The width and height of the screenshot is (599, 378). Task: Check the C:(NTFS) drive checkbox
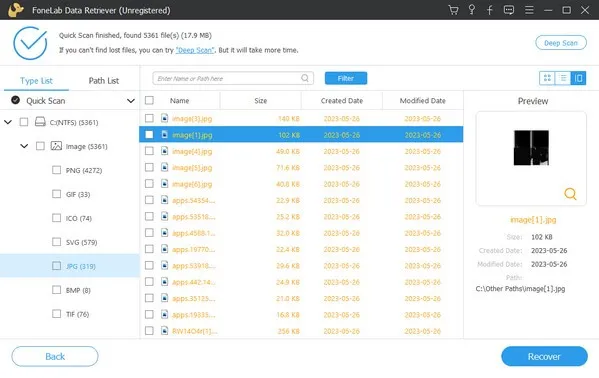click(x=24, y=122)
